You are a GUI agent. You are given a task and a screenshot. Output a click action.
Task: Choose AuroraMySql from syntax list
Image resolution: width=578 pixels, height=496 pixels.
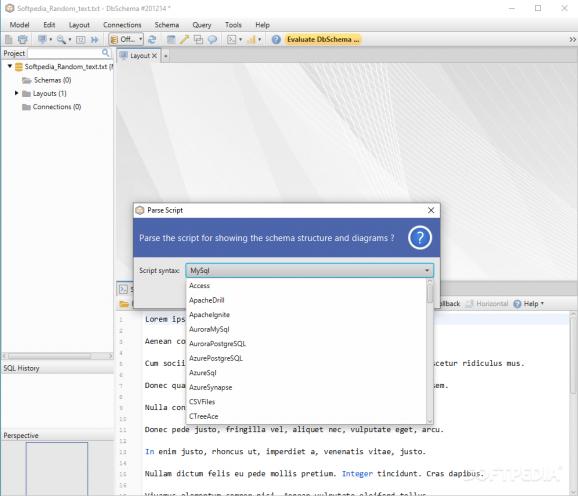(x=306, y=329)
